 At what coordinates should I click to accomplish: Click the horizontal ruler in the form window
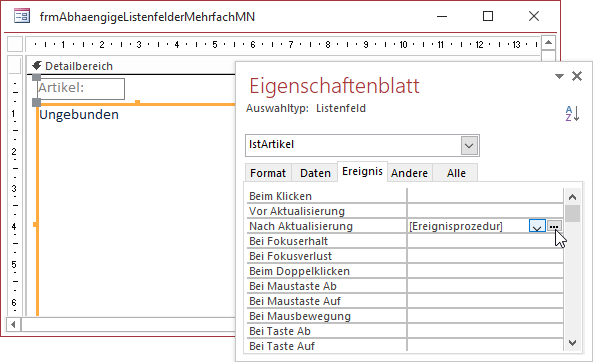pyautogui.click(x=283, y=44)
